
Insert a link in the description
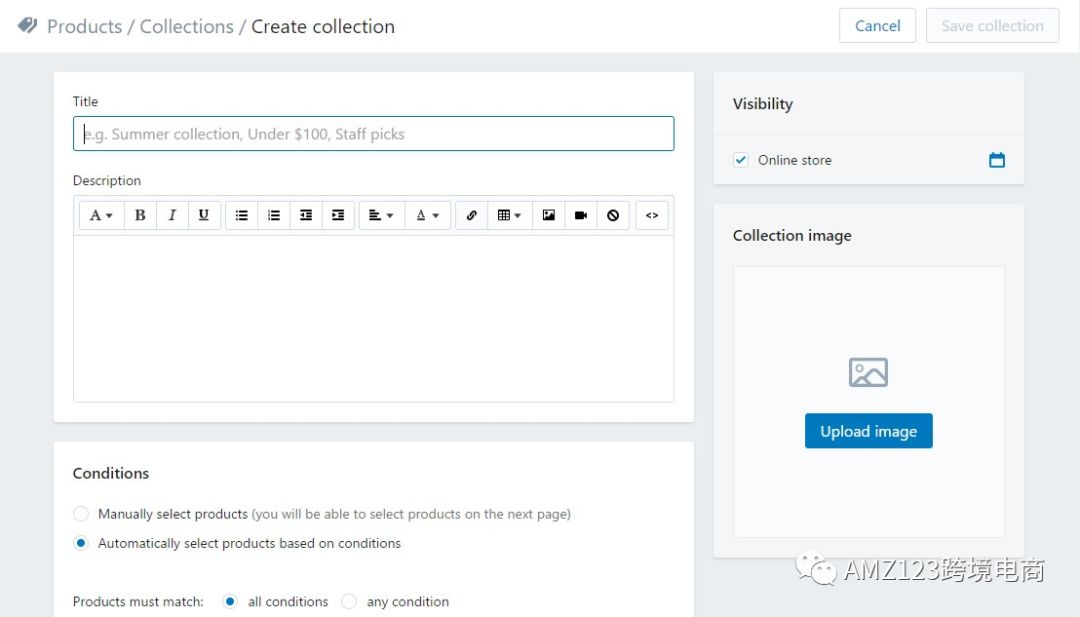(x=472, y=216)
